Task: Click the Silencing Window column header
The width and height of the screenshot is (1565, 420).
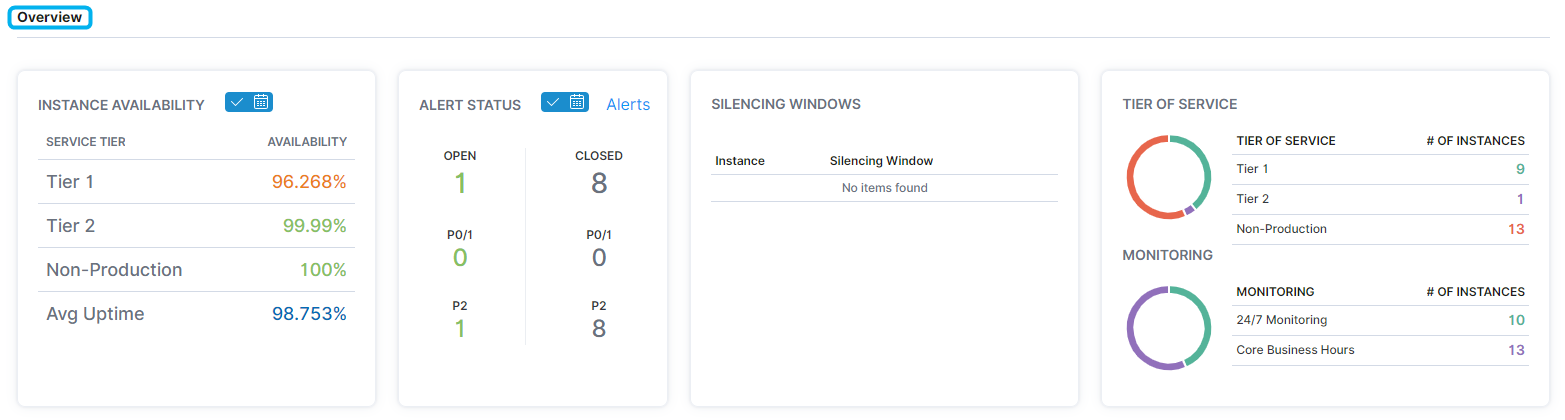Action: (881, 161)
